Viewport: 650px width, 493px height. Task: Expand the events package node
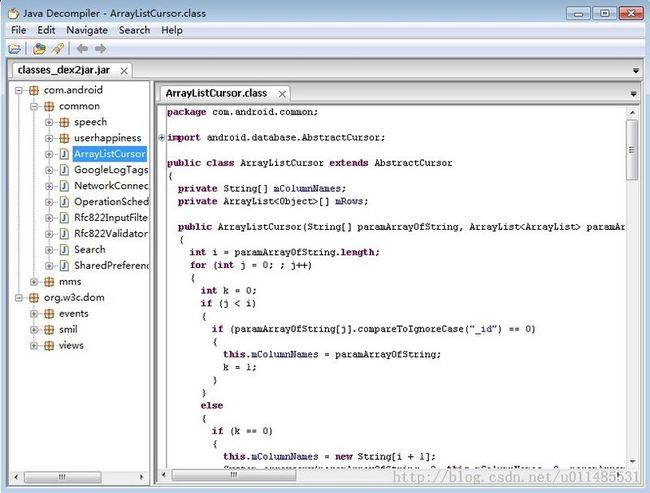34,314
